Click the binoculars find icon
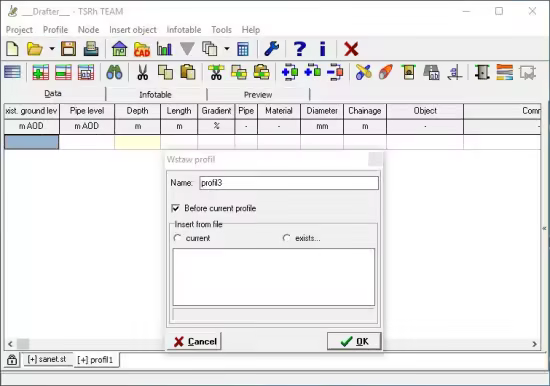 pyautogui.click(x=114, y=73)
